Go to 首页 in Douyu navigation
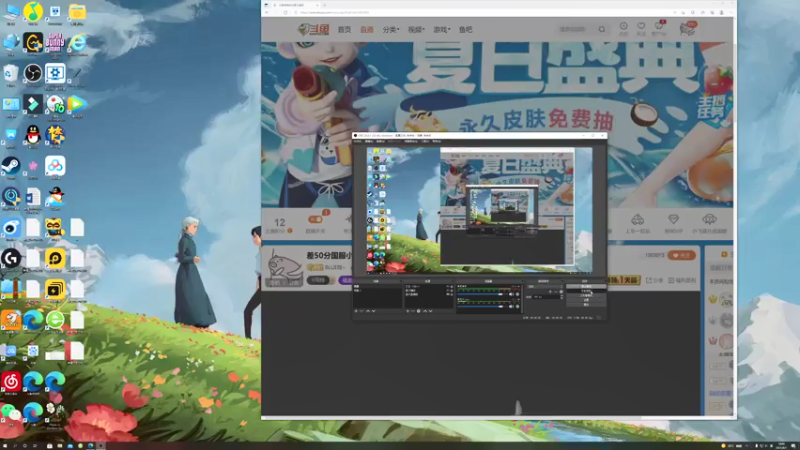The height and width of the screenshot is (450, 800). 344,30
